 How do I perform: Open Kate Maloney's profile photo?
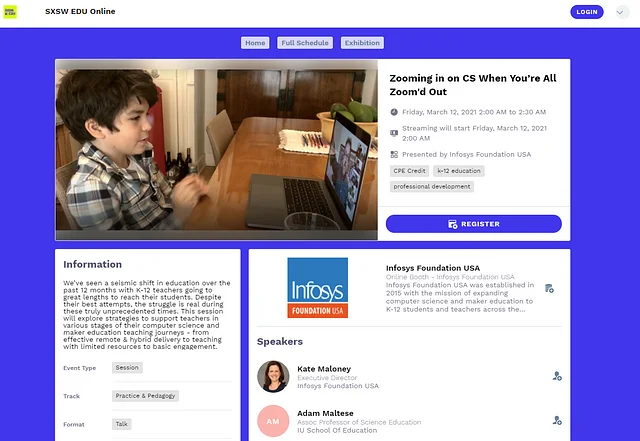coord(273,376)
